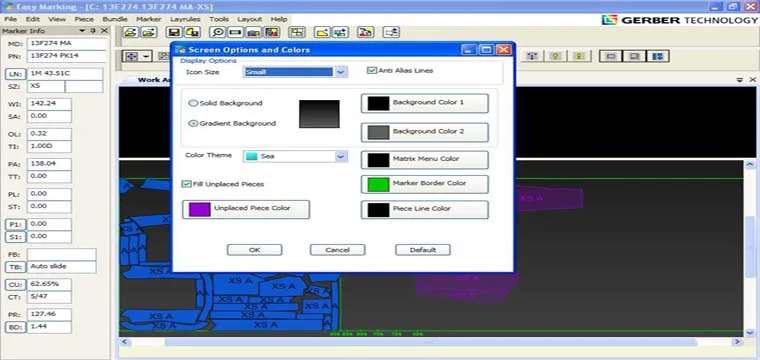Click the floppy disk save icon
760x360 pixels.
coord(174,32)
